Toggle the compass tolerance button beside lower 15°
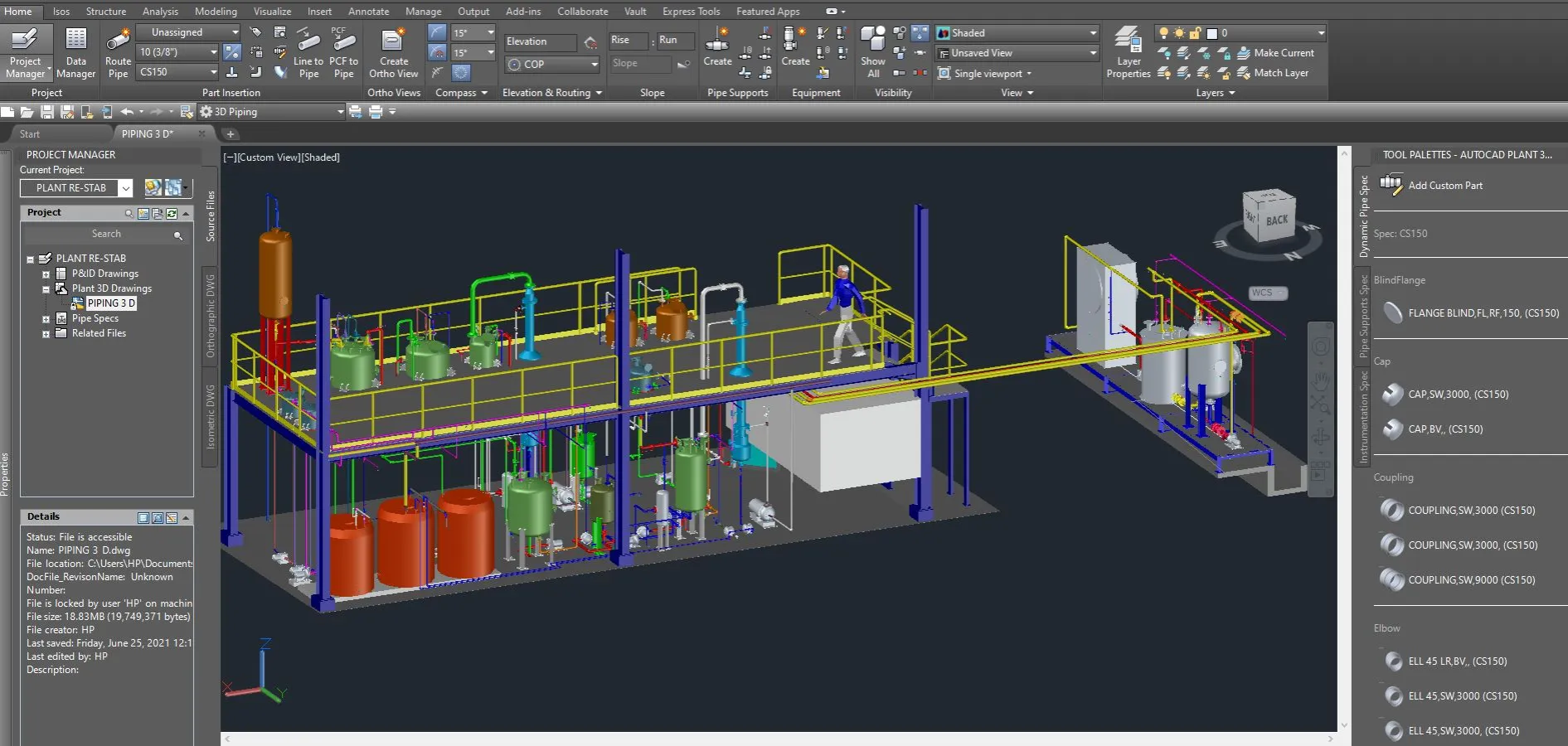Screen dimensions: 1568x746 pyautogui.click(x=437, y=52)
